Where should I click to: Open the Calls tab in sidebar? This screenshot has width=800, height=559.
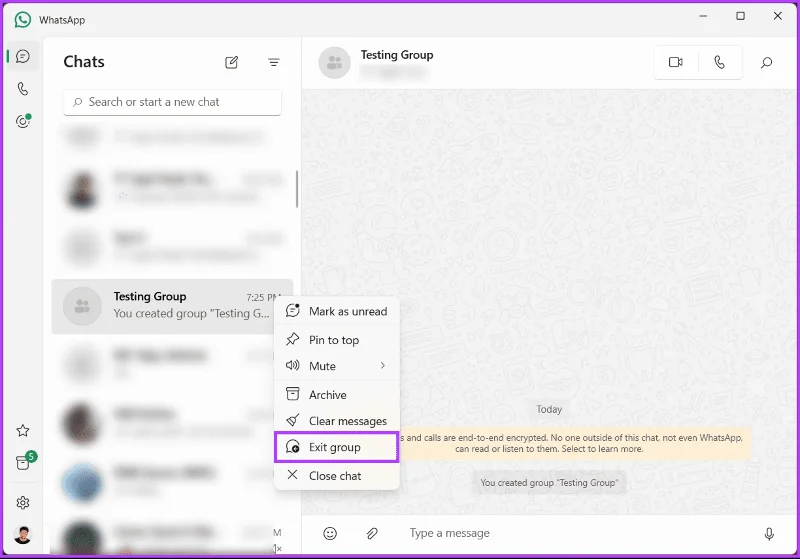pos(22,89)
